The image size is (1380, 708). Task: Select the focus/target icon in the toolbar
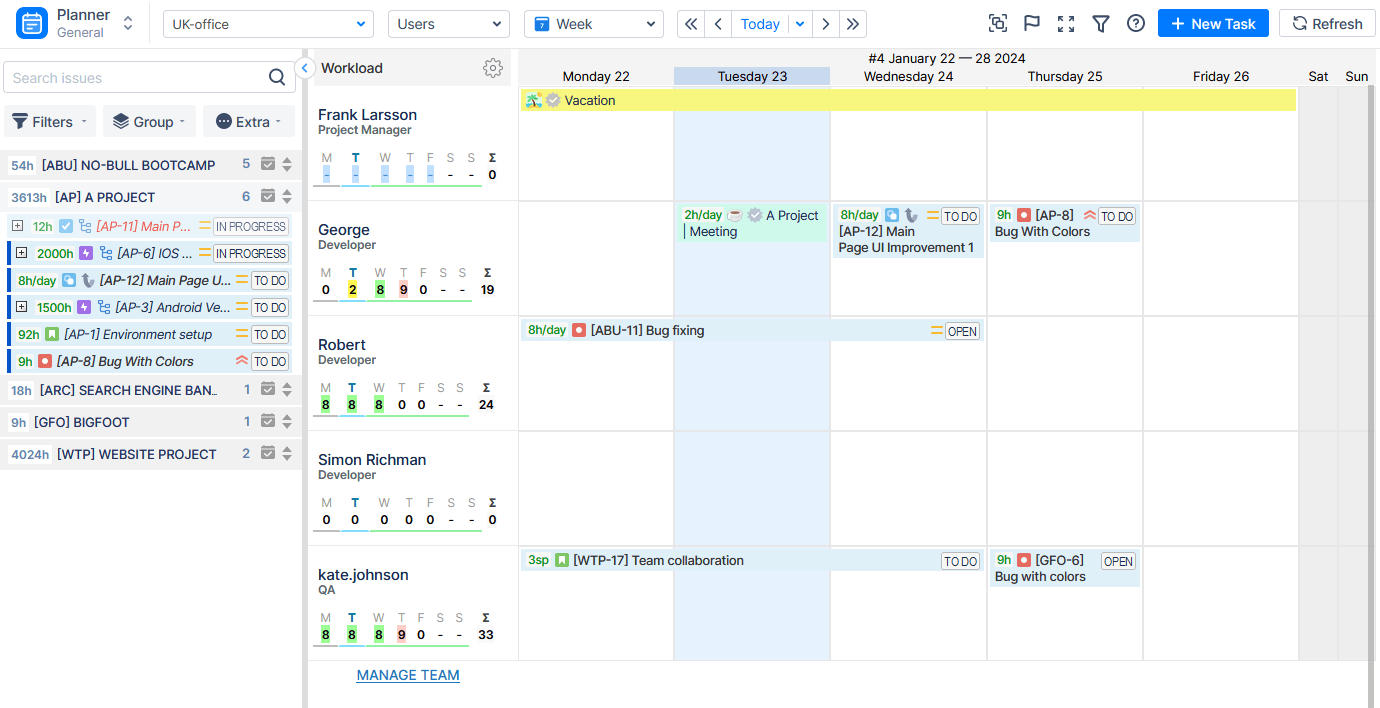click(997, 23)
